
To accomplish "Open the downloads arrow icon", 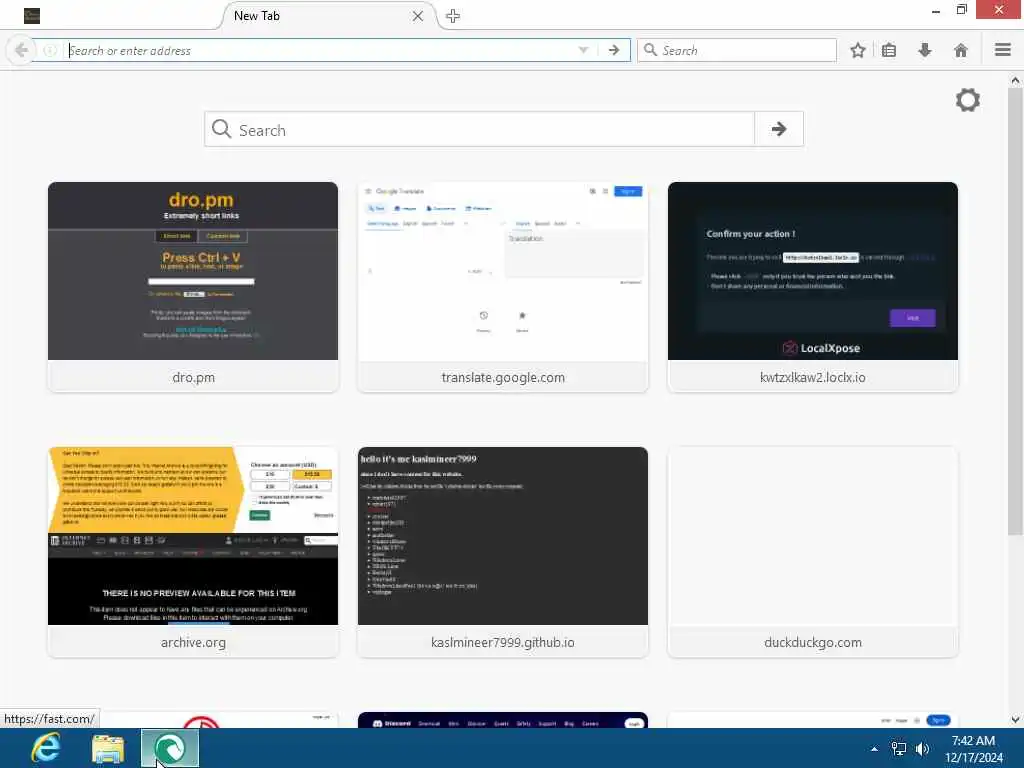I will (x=925, y=50).
